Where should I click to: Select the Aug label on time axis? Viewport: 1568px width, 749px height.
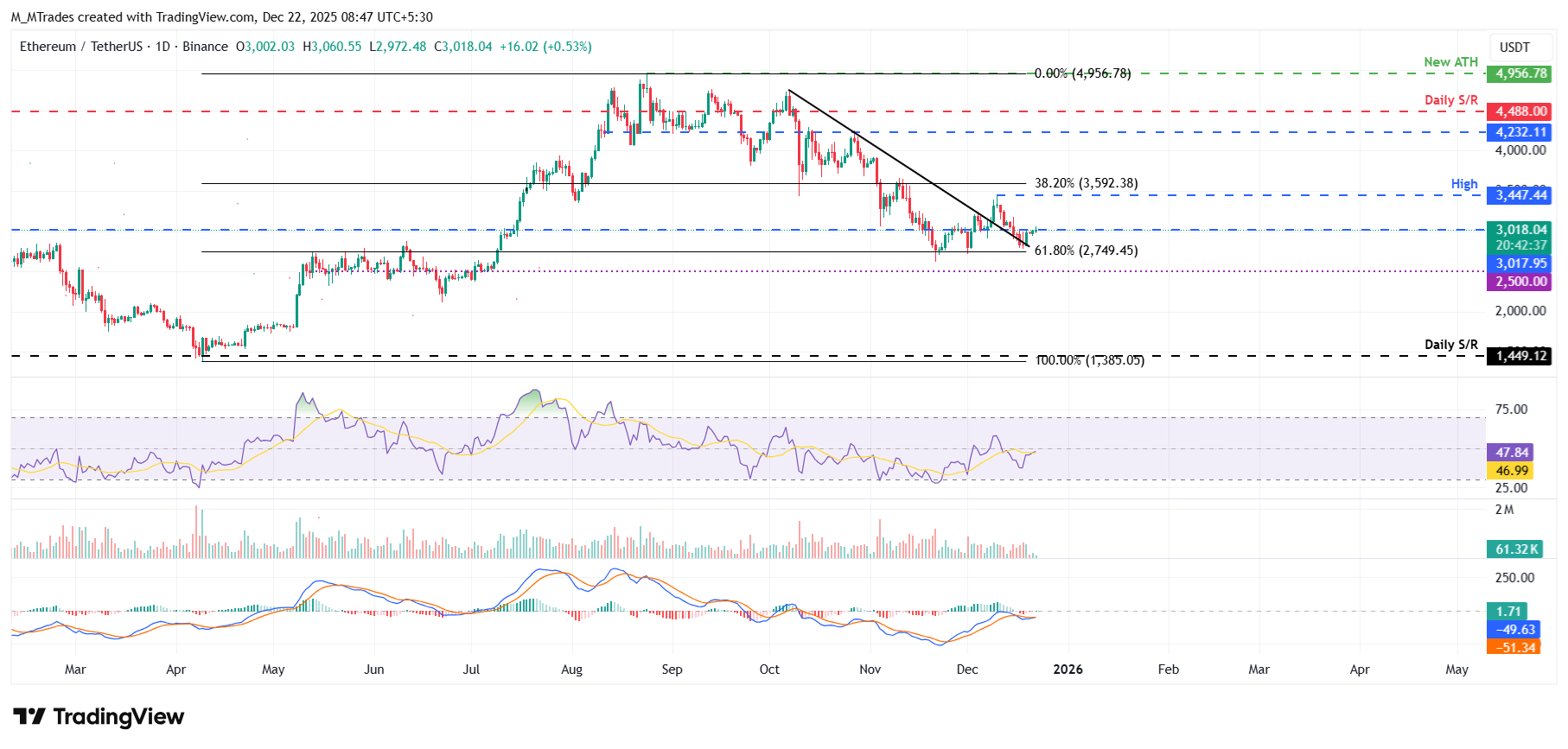coord(571,670)
